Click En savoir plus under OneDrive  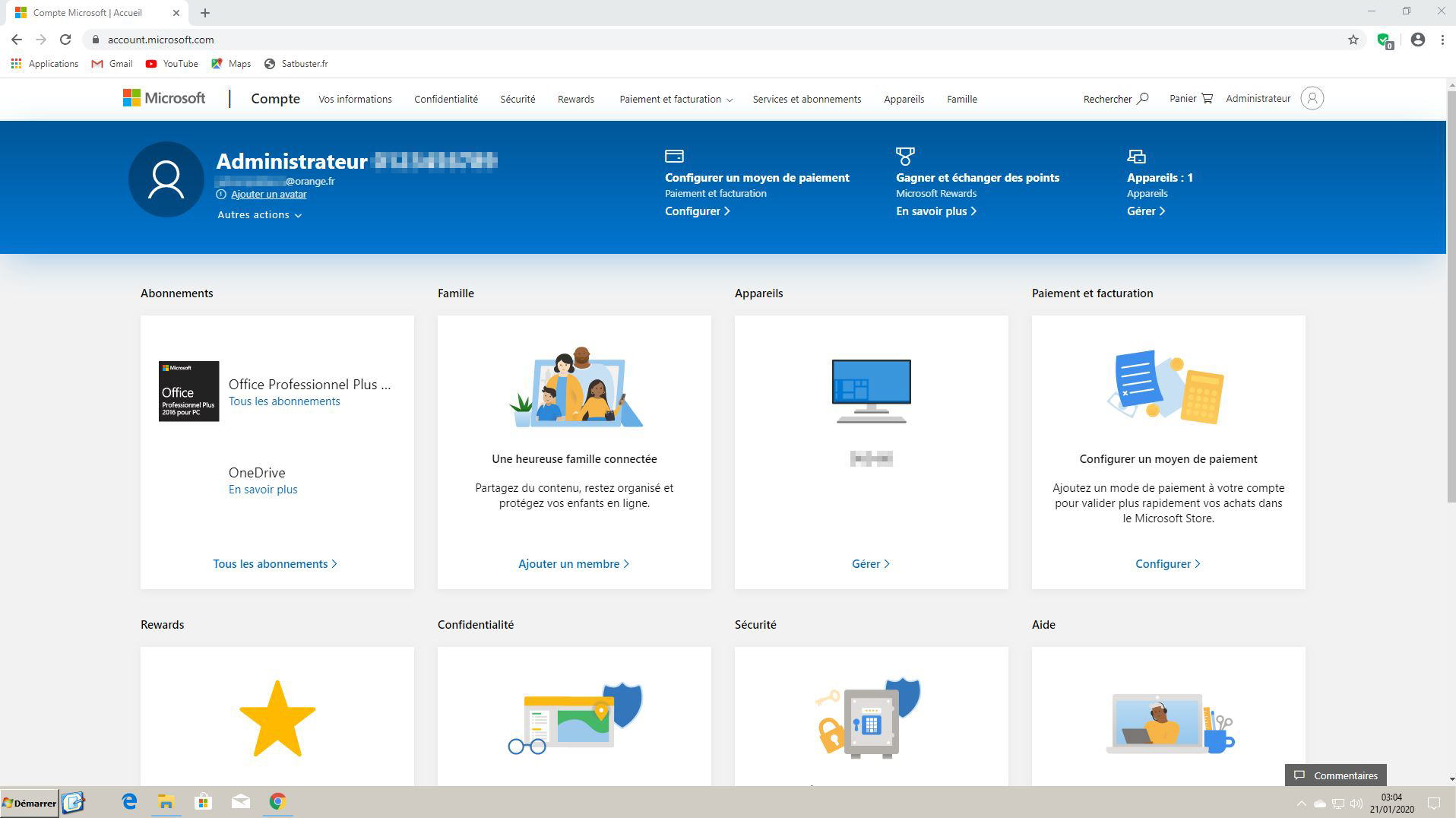tap(263, 490)
